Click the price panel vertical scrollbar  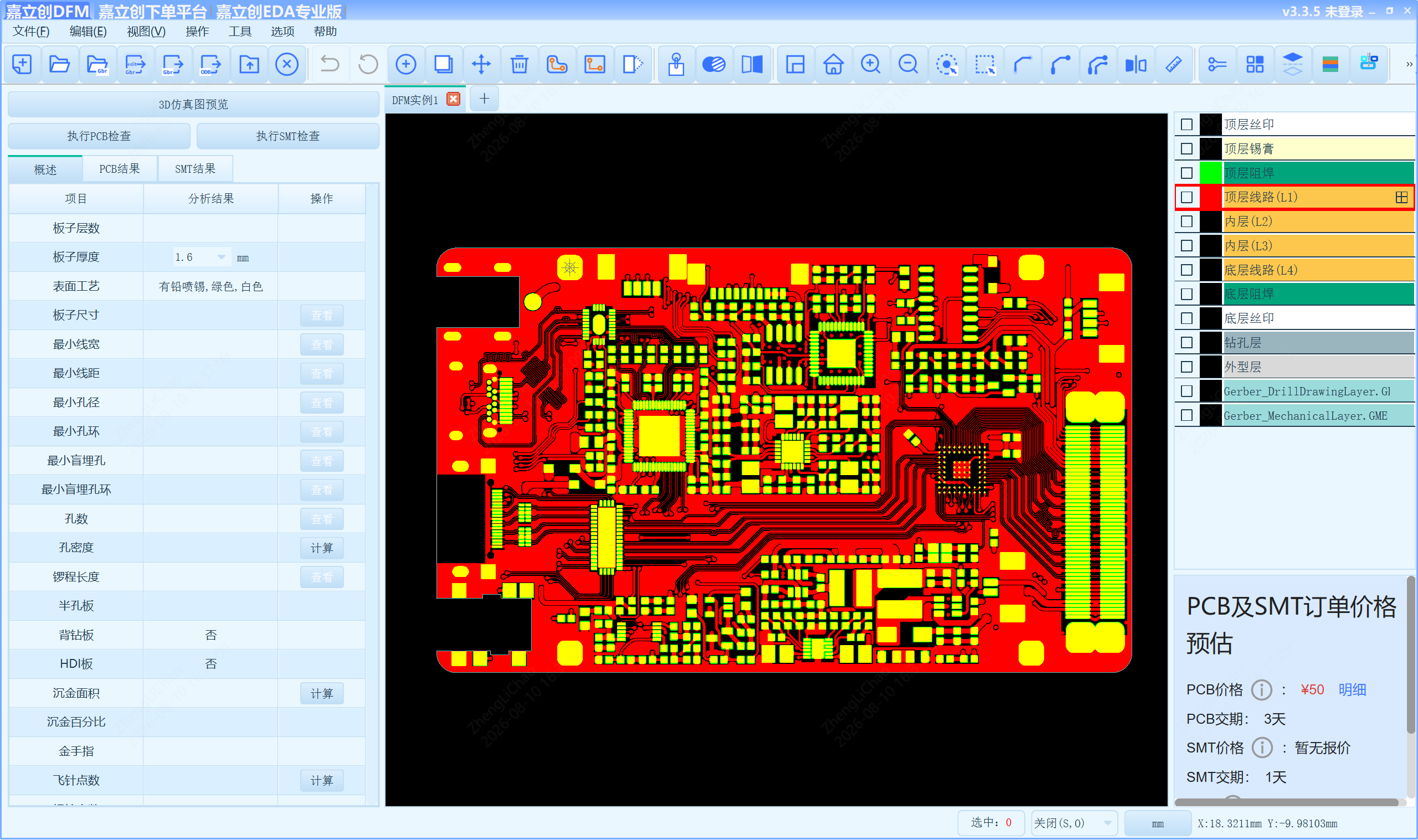point(1411,655)
